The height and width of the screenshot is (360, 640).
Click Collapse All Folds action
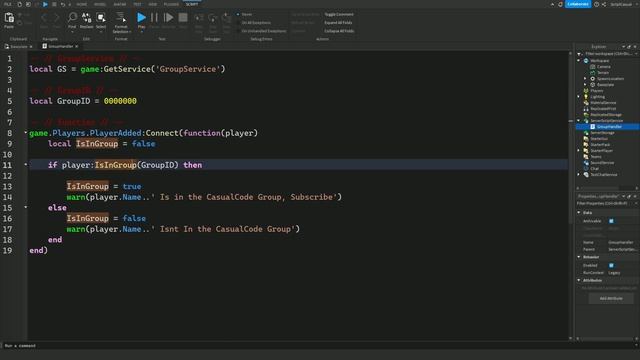click(339, 31)
